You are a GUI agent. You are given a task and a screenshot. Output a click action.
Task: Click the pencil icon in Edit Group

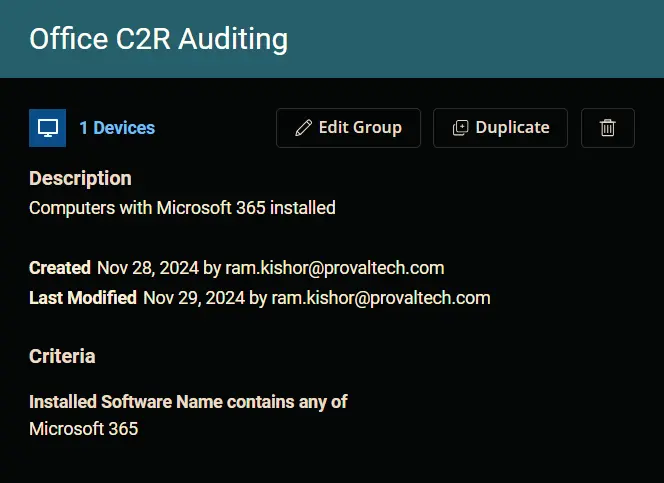(303, 128)
